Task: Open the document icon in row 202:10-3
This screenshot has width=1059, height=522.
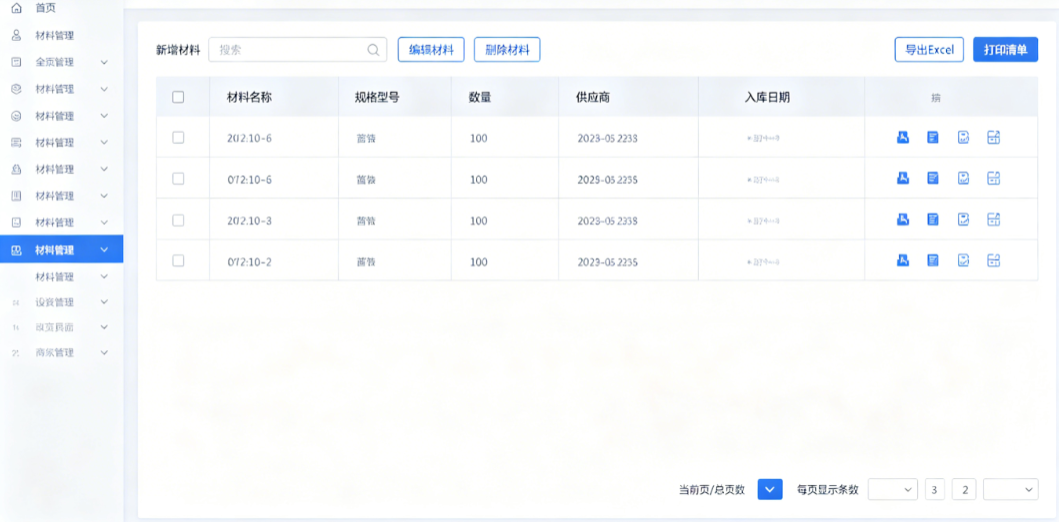Action: click(x=933, y=219)
